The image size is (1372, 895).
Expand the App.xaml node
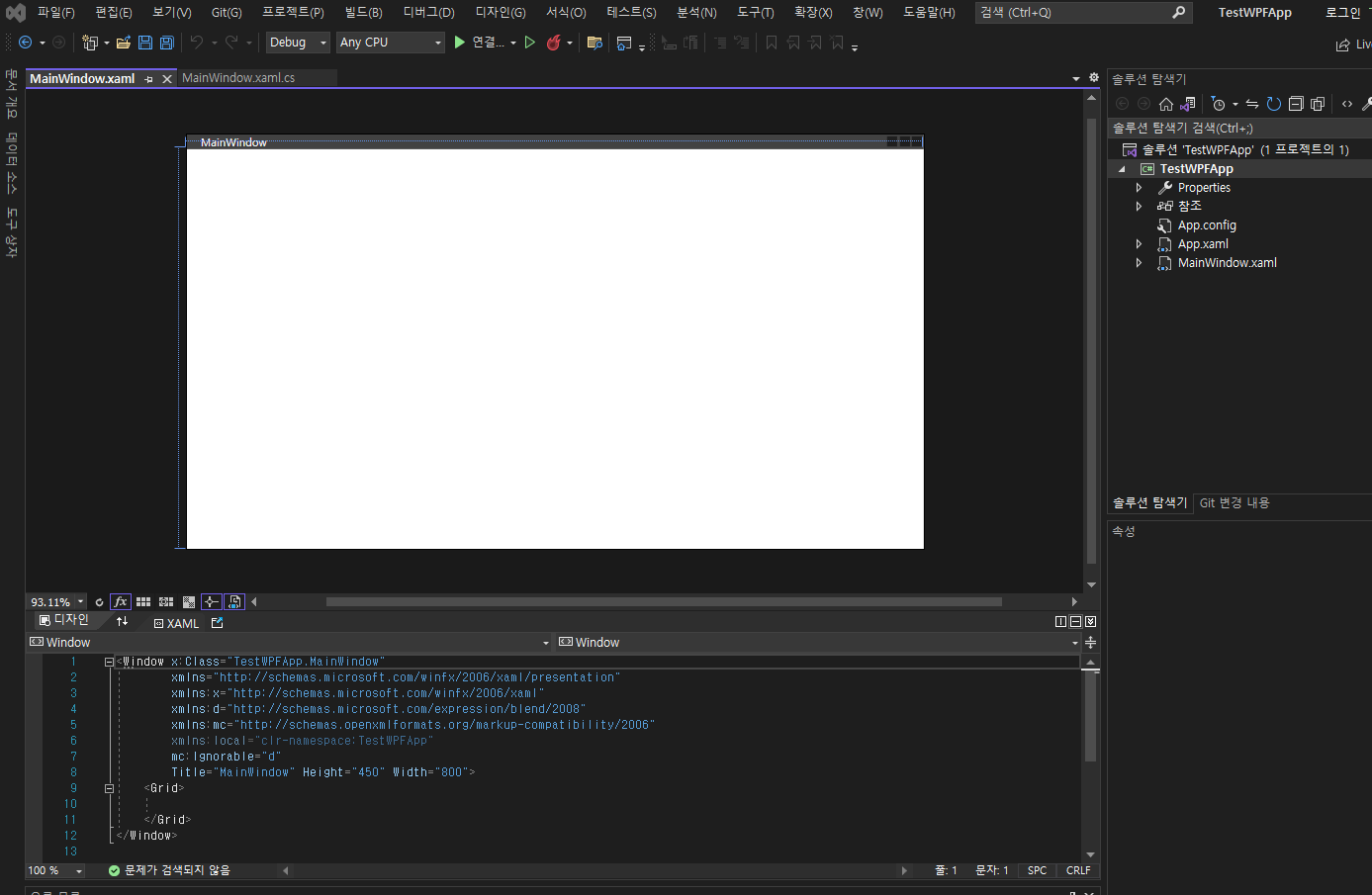coord(1139,244)
